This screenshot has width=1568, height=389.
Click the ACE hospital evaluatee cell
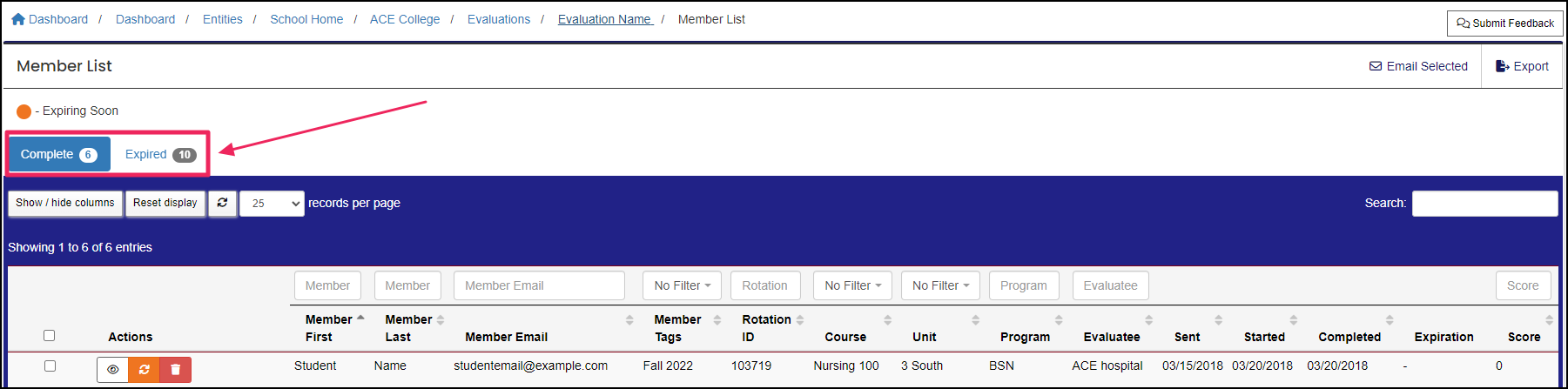[x=1107, y=366]
